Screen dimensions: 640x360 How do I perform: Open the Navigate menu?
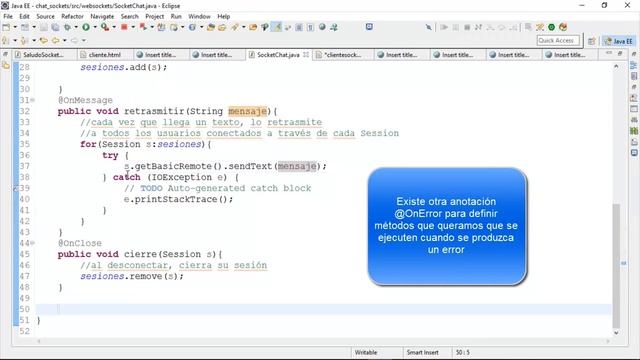102,16
